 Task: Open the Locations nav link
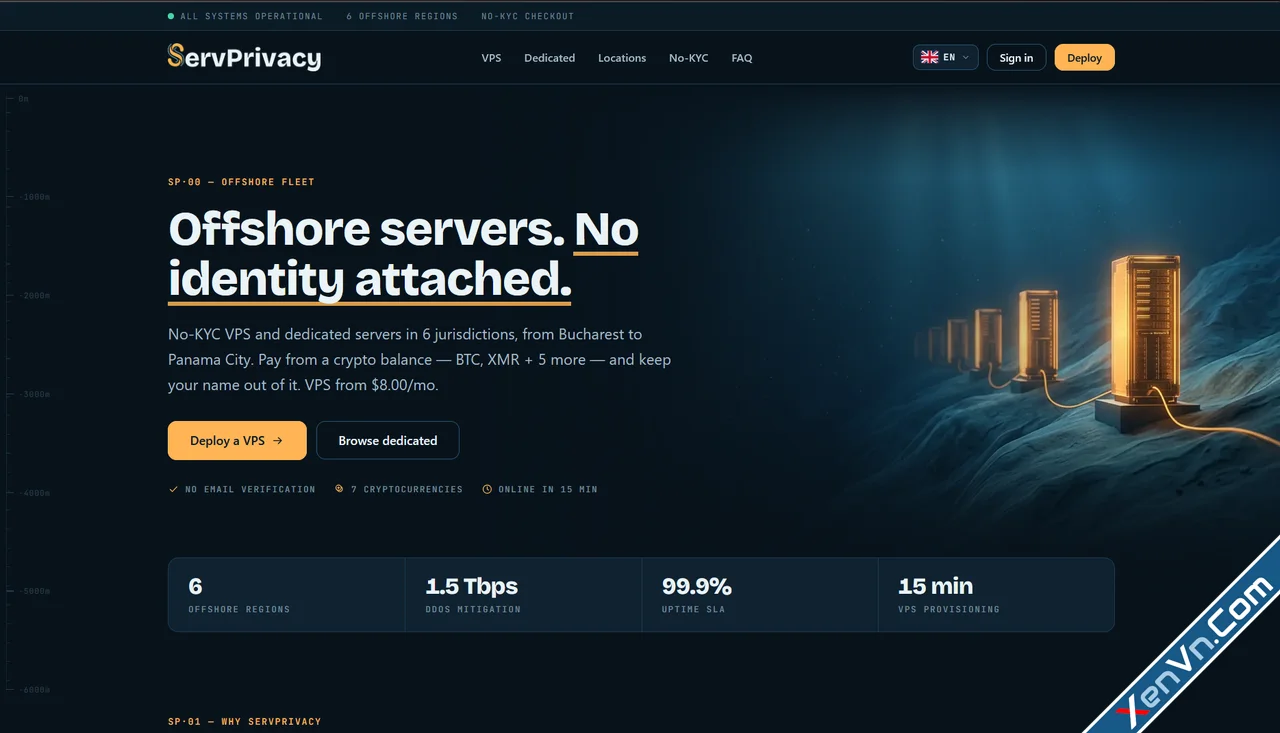pyautogui.click(x=622, y=58)
